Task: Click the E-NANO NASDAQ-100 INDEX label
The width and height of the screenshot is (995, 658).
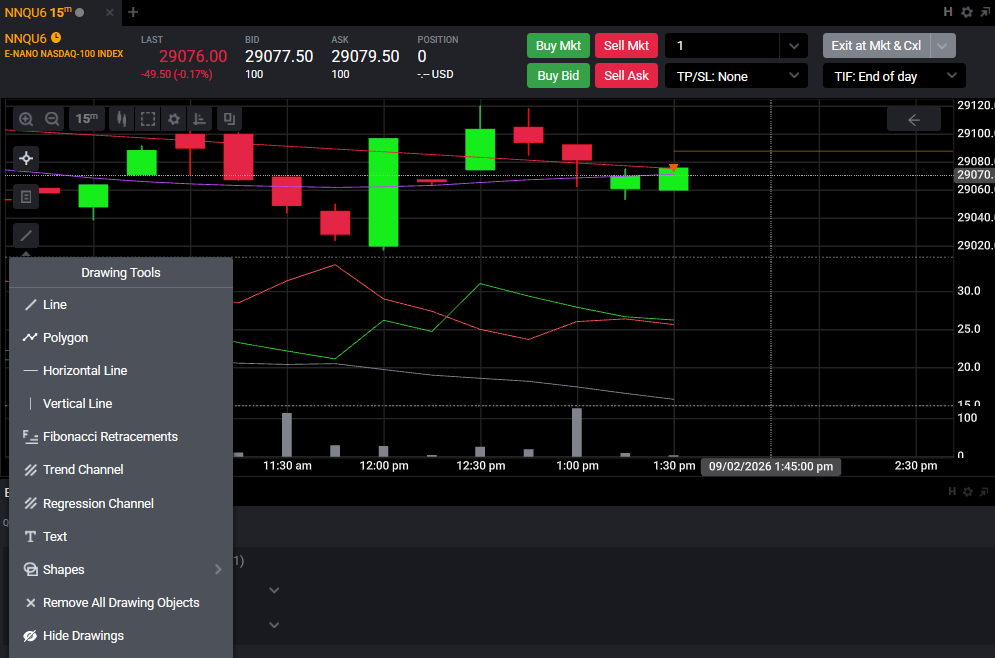Action: coord(64,54)
